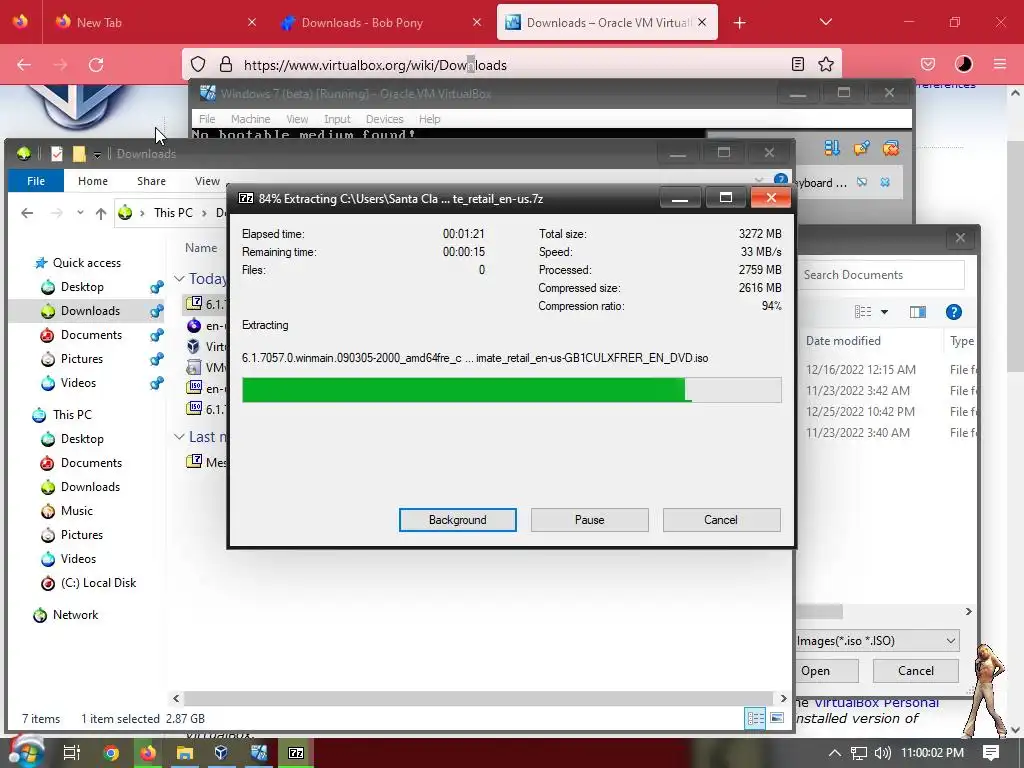Select (C:) Local Disk in sidebar

[98, 583]
